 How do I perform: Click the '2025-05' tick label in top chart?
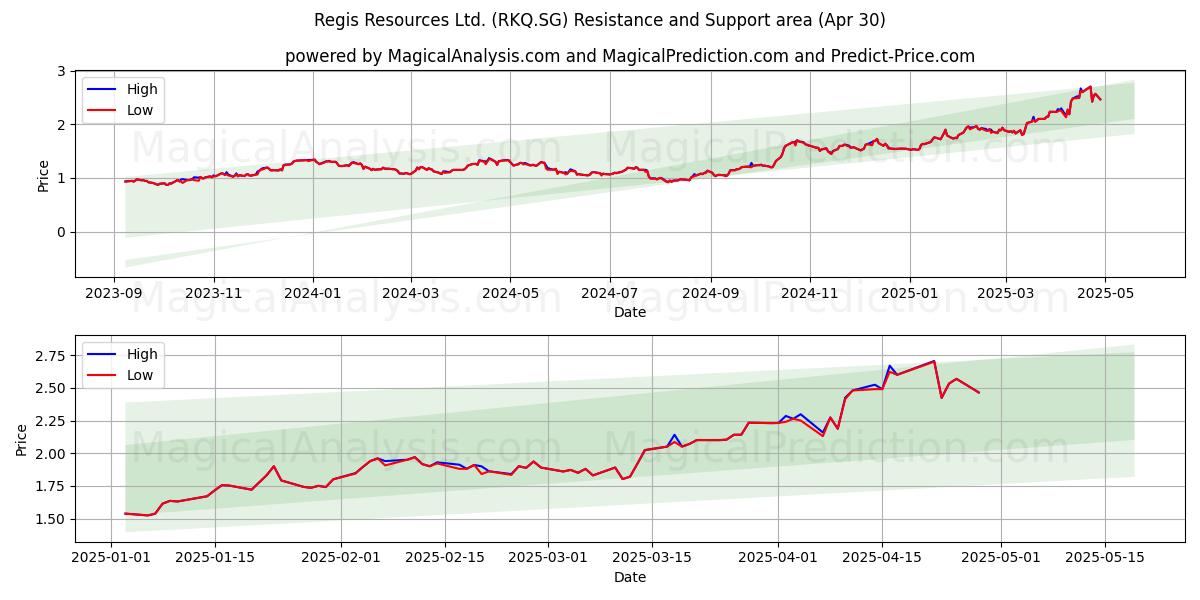pos(1105,293)
